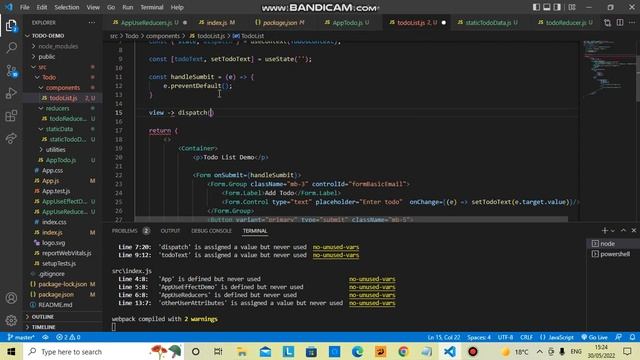The height and width of the screenshot is (360, 640).
Task: Expand the node_modules folder
Action: (x=62, y=46)
